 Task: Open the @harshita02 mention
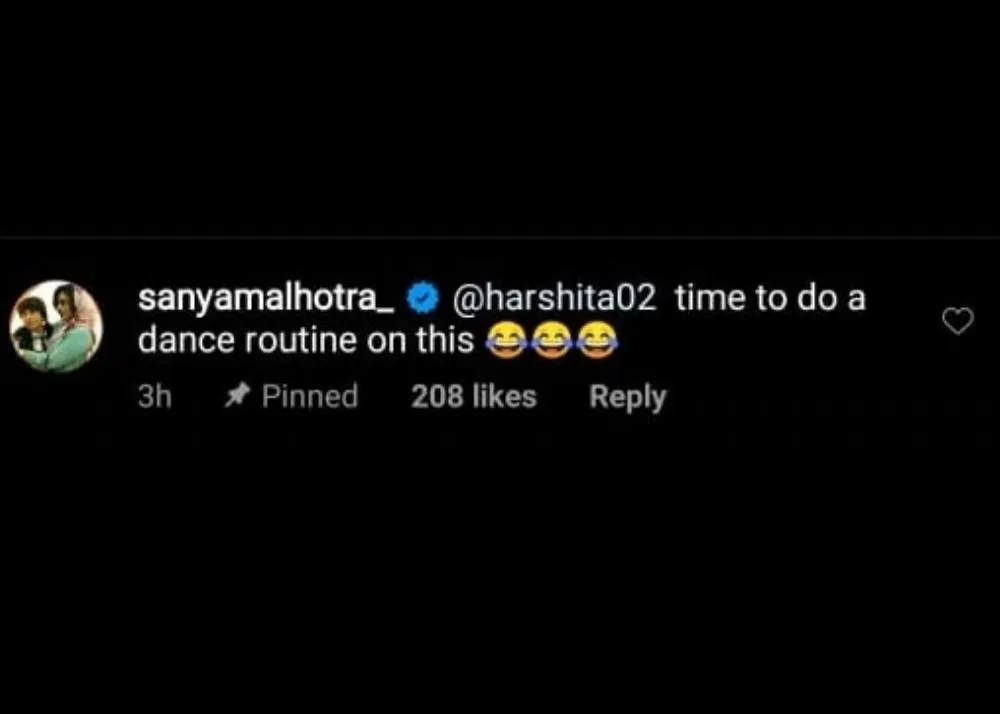click(x=554, y=299)
